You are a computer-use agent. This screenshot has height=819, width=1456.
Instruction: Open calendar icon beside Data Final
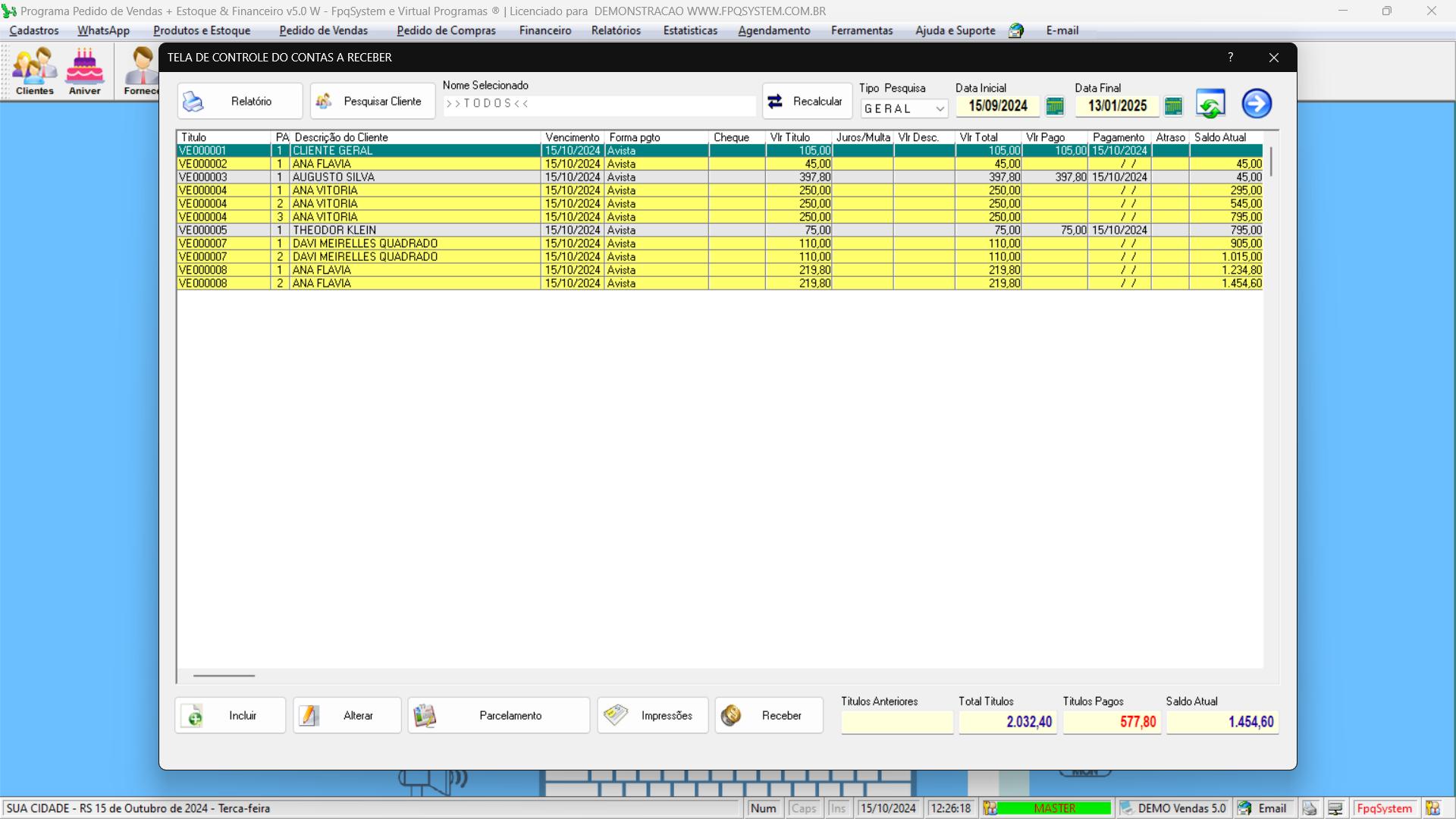[1173, 106]
